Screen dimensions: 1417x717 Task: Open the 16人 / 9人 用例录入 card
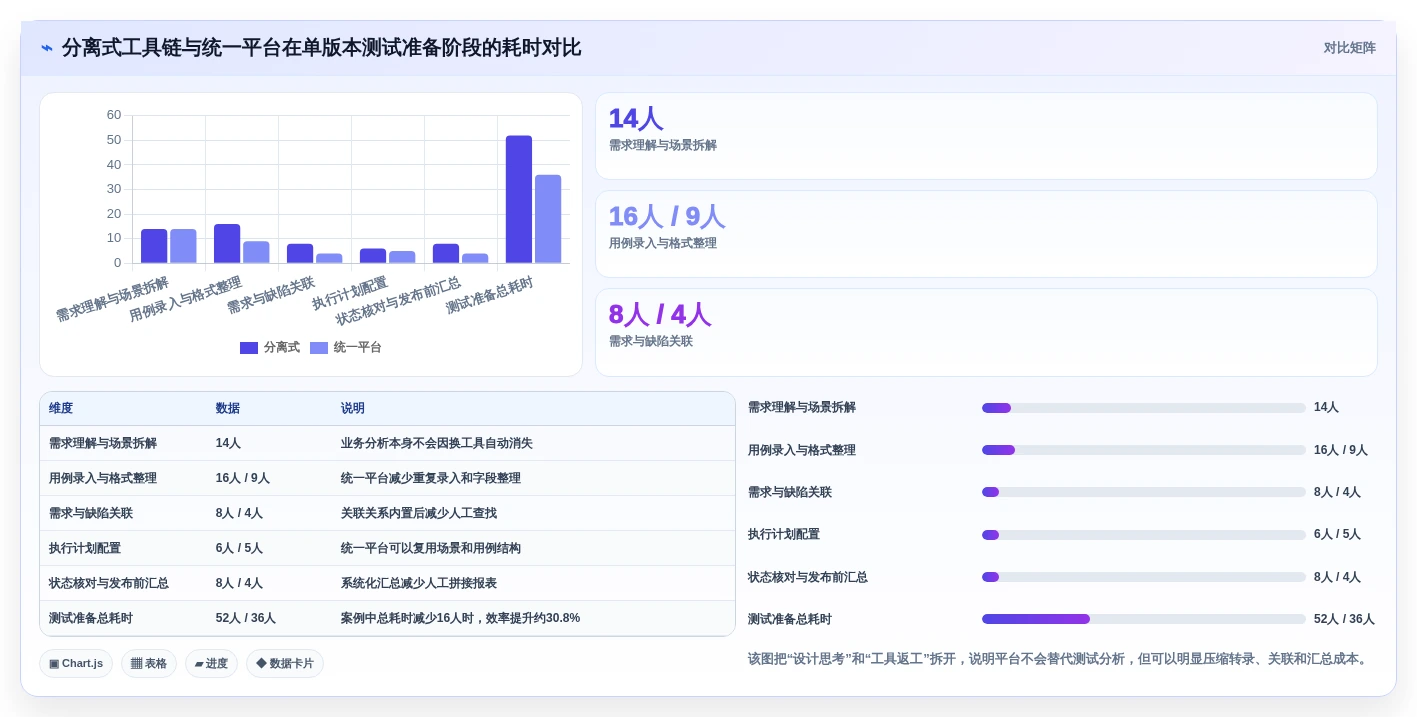tap(986, 234)
